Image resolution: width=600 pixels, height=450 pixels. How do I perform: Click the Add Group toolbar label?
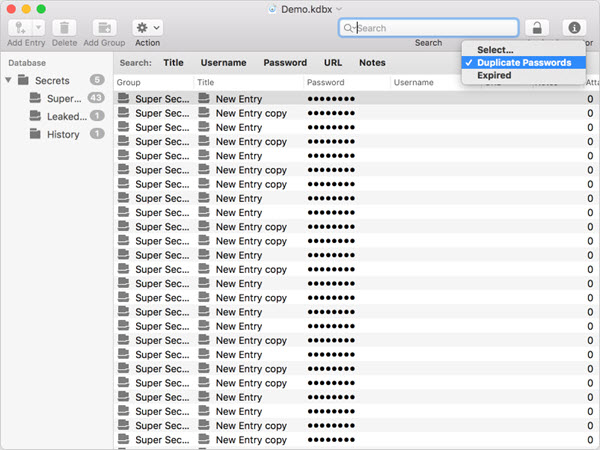104,42
